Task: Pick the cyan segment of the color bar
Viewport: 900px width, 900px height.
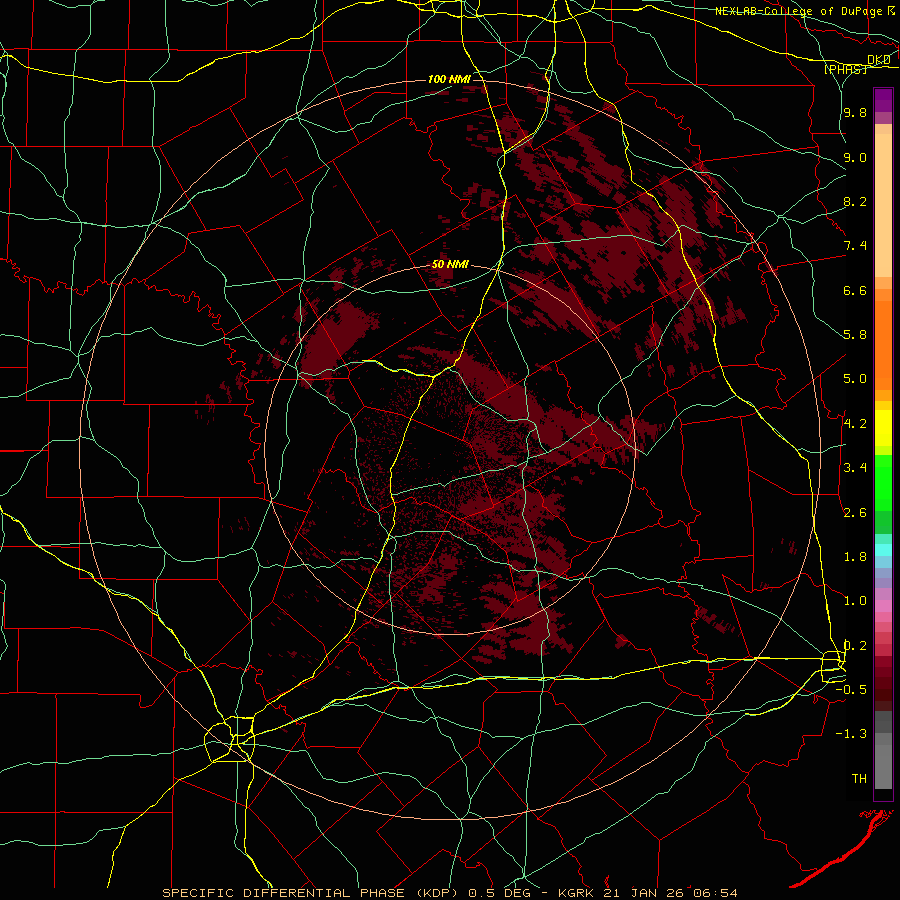Action: pyautogui.click(x=883, y=550)
